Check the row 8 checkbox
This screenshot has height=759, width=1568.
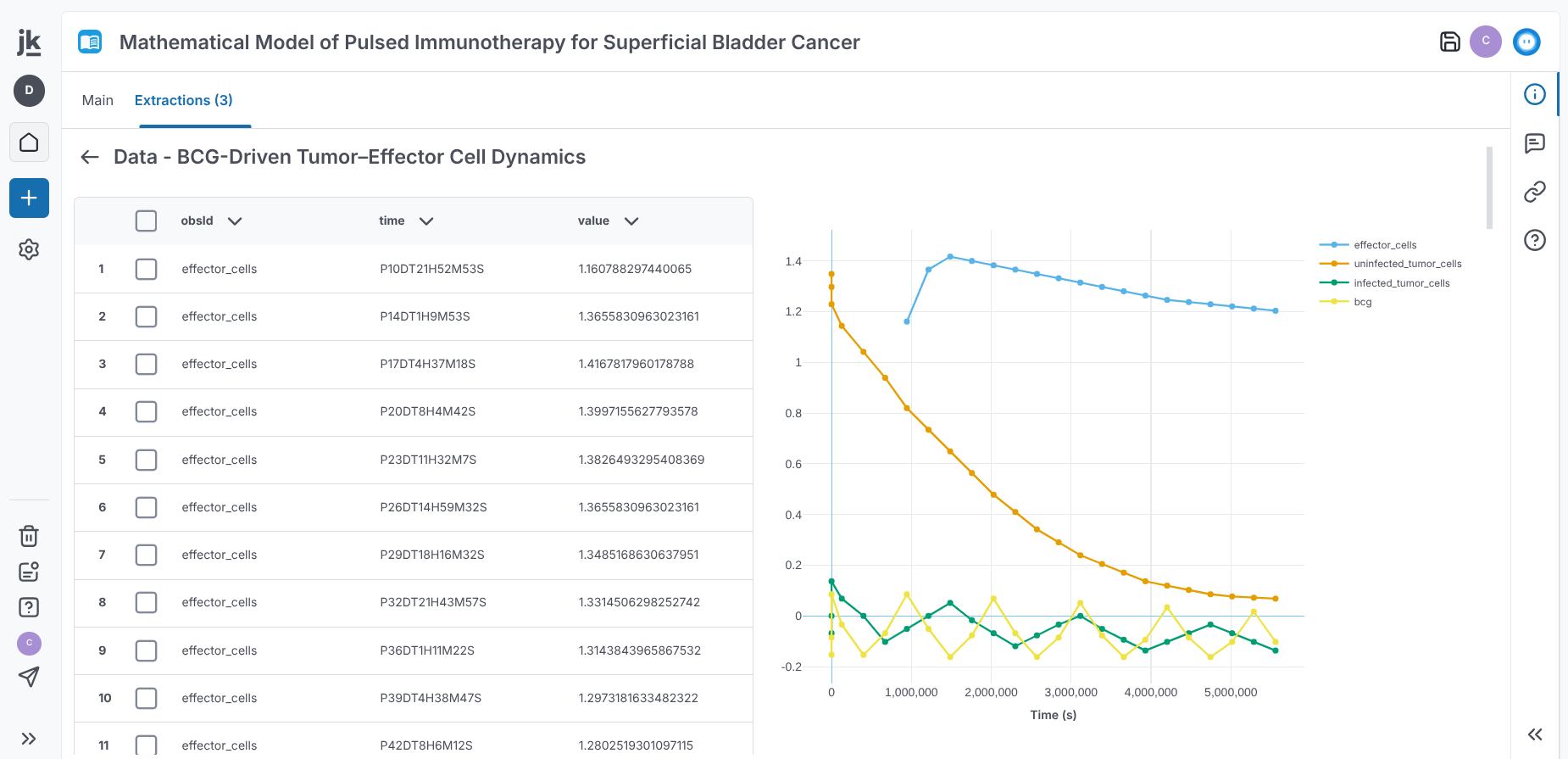coord(147,602)
